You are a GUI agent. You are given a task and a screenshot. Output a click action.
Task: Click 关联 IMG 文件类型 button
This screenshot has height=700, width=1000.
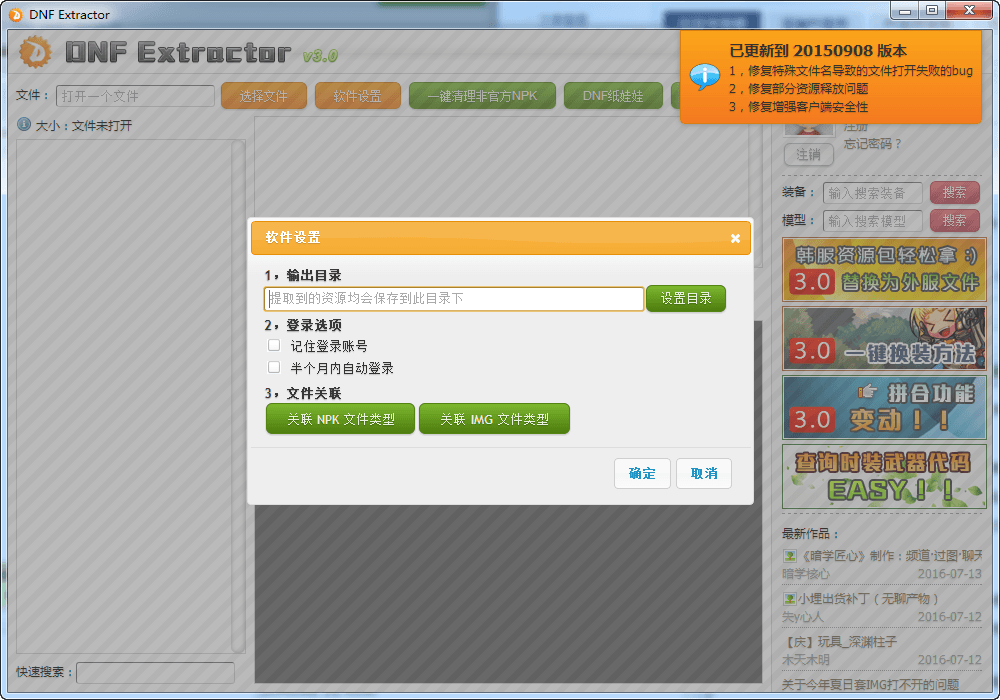[494, 419]
